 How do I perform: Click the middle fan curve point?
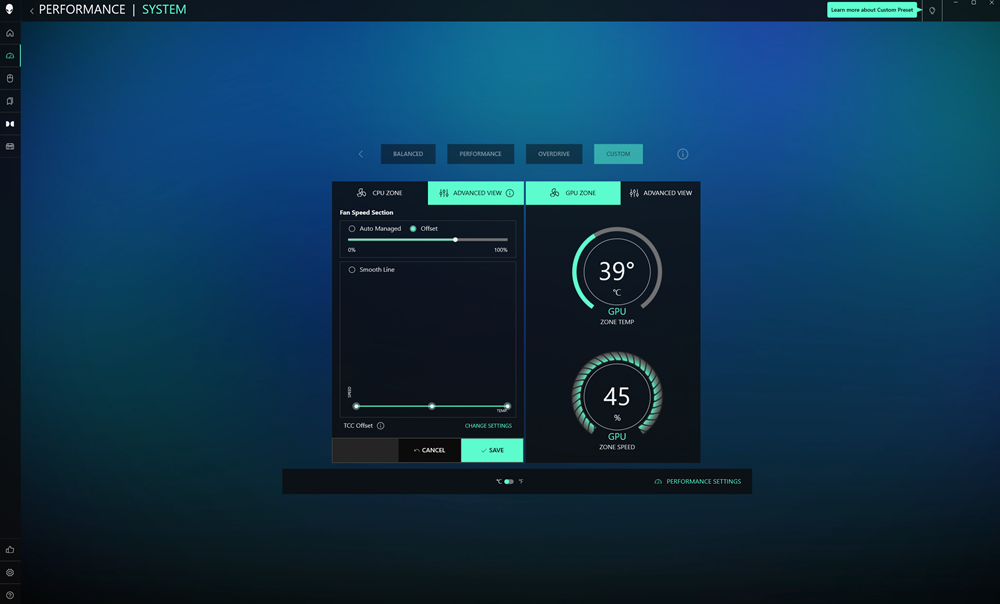click(x=432, y=406)
